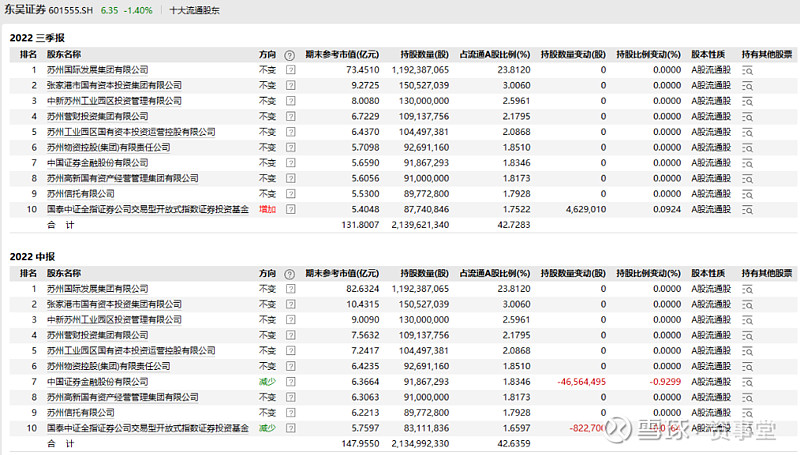This screenshot has width=800, height=455.
Task: Open 苏州物资控股(集团) link in 中报
Action: tap(109, 366)
